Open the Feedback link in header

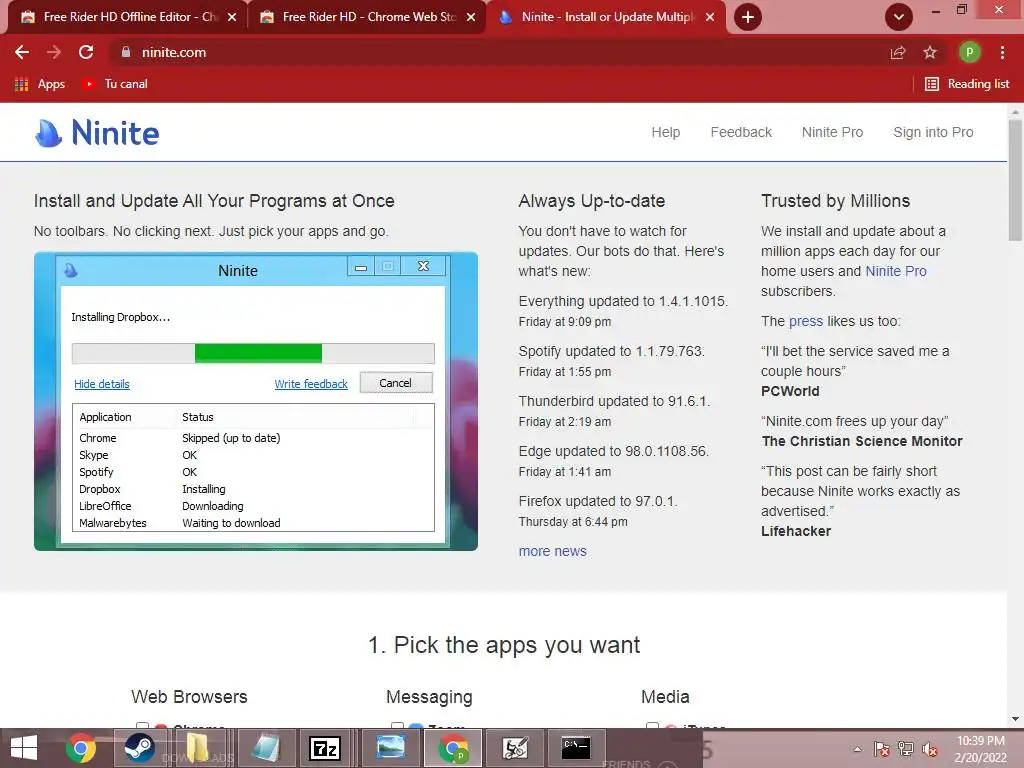741,132
